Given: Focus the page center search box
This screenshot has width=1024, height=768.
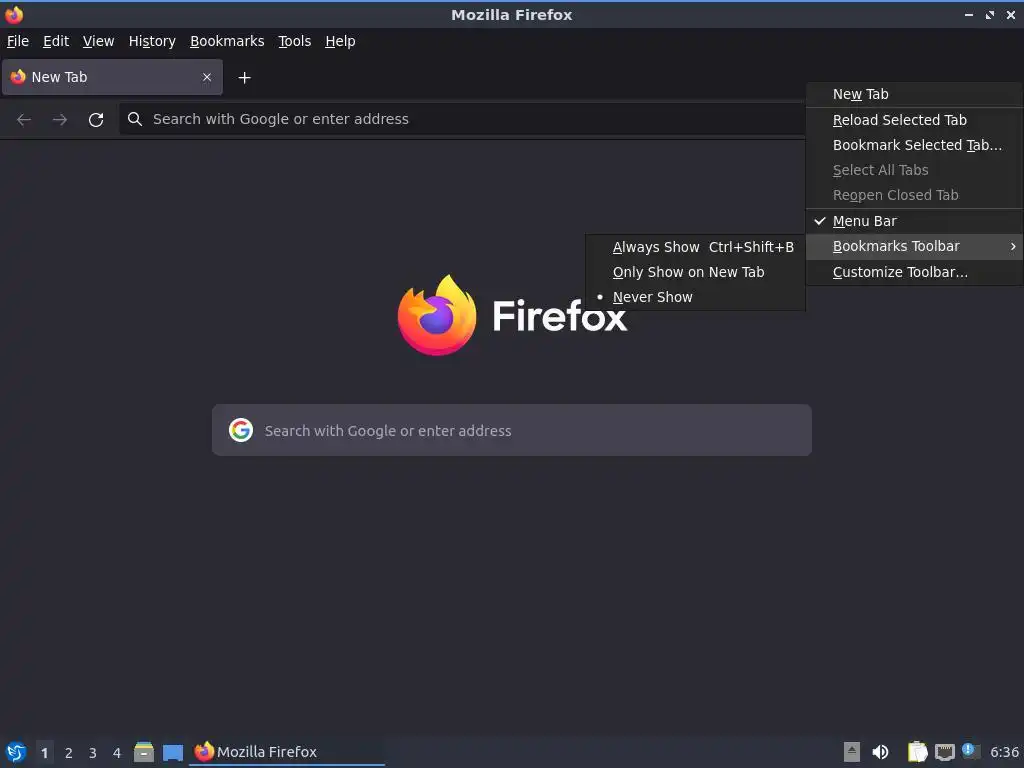Looking at the screenshot, I should 512,430.
